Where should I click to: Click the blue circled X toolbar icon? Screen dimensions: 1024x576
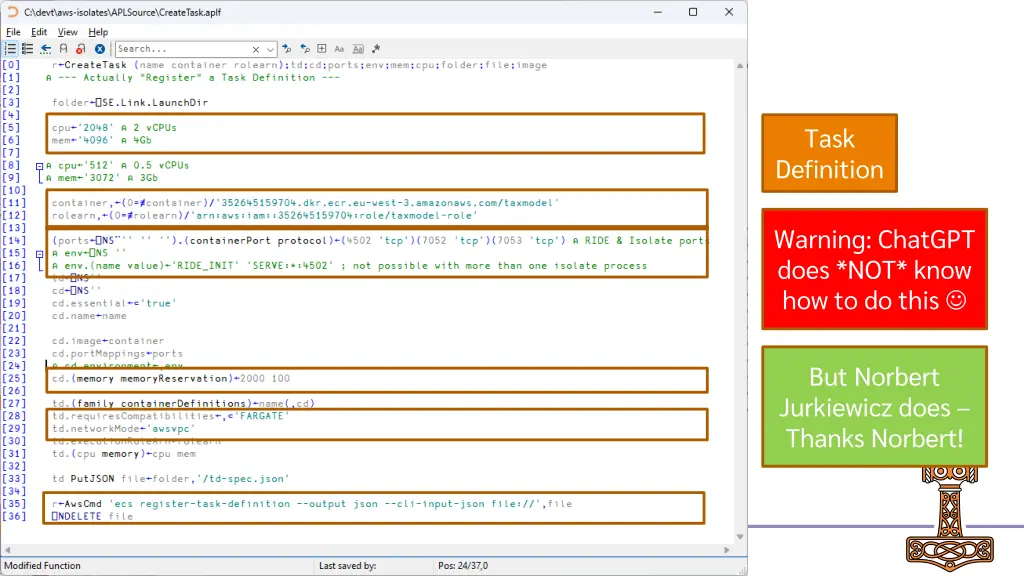(99, 49)
